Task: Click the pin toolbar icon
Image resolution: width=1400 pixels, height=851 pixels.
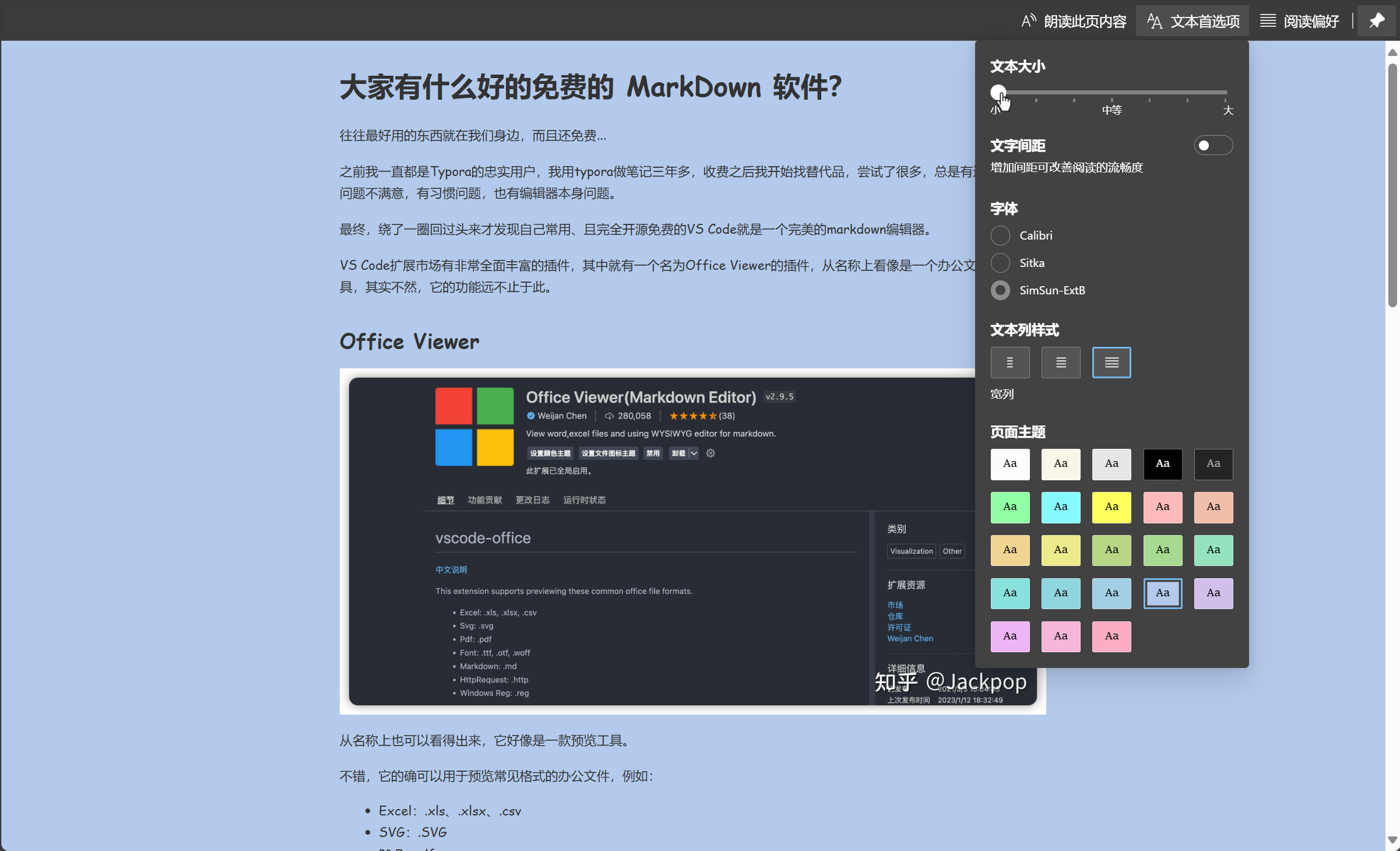Action: tap(1377, 21)
